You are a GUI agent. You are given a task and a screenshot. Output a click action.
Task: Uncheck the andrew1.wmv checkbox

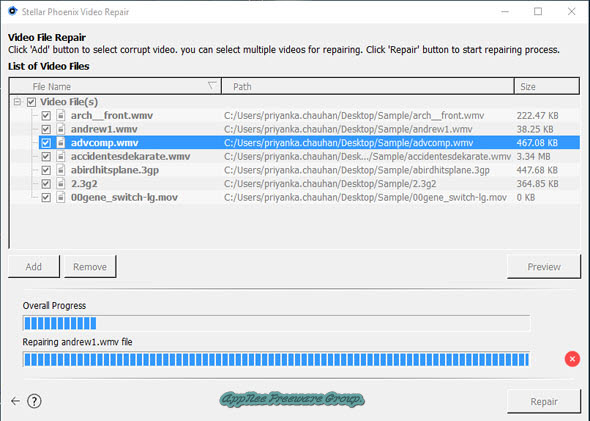pyautogui.click(x=46, y=129)
